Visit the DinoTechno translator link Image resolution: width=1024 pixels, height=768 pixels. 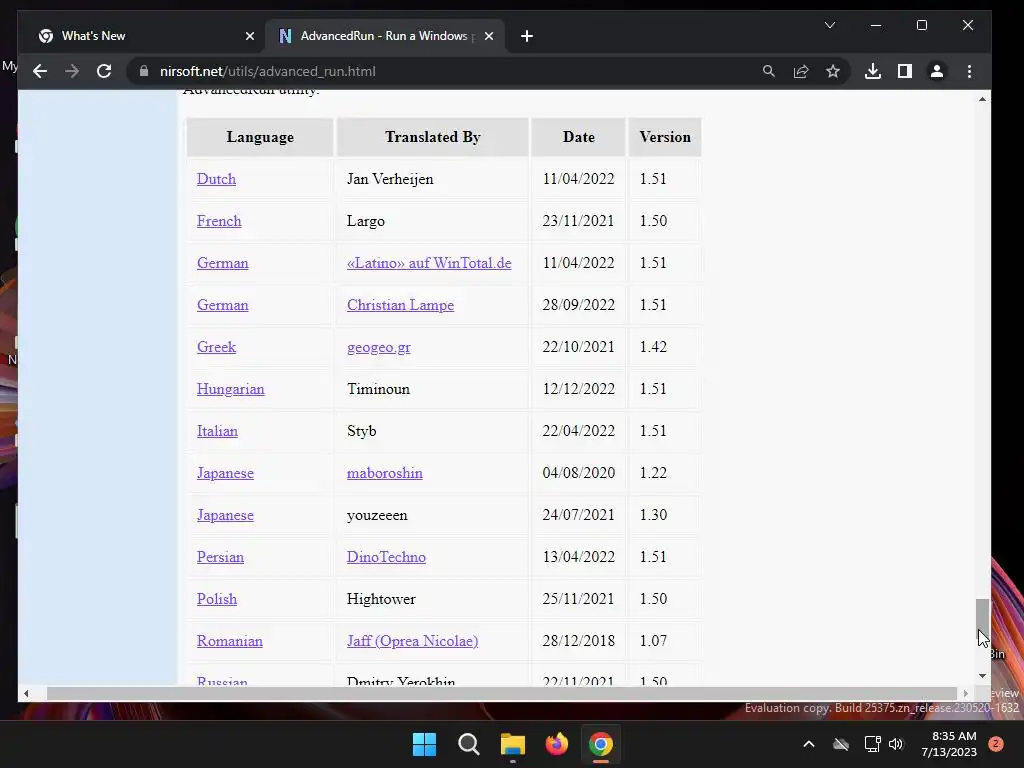[x=386, y=557]
